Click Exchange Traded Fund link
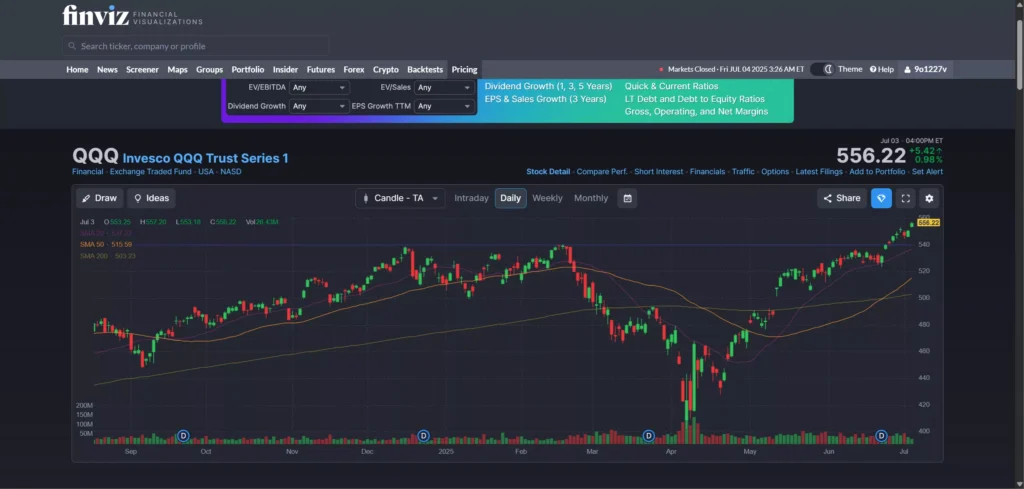The width and height of the screenshot is (1024, 489). click(151, 172)
